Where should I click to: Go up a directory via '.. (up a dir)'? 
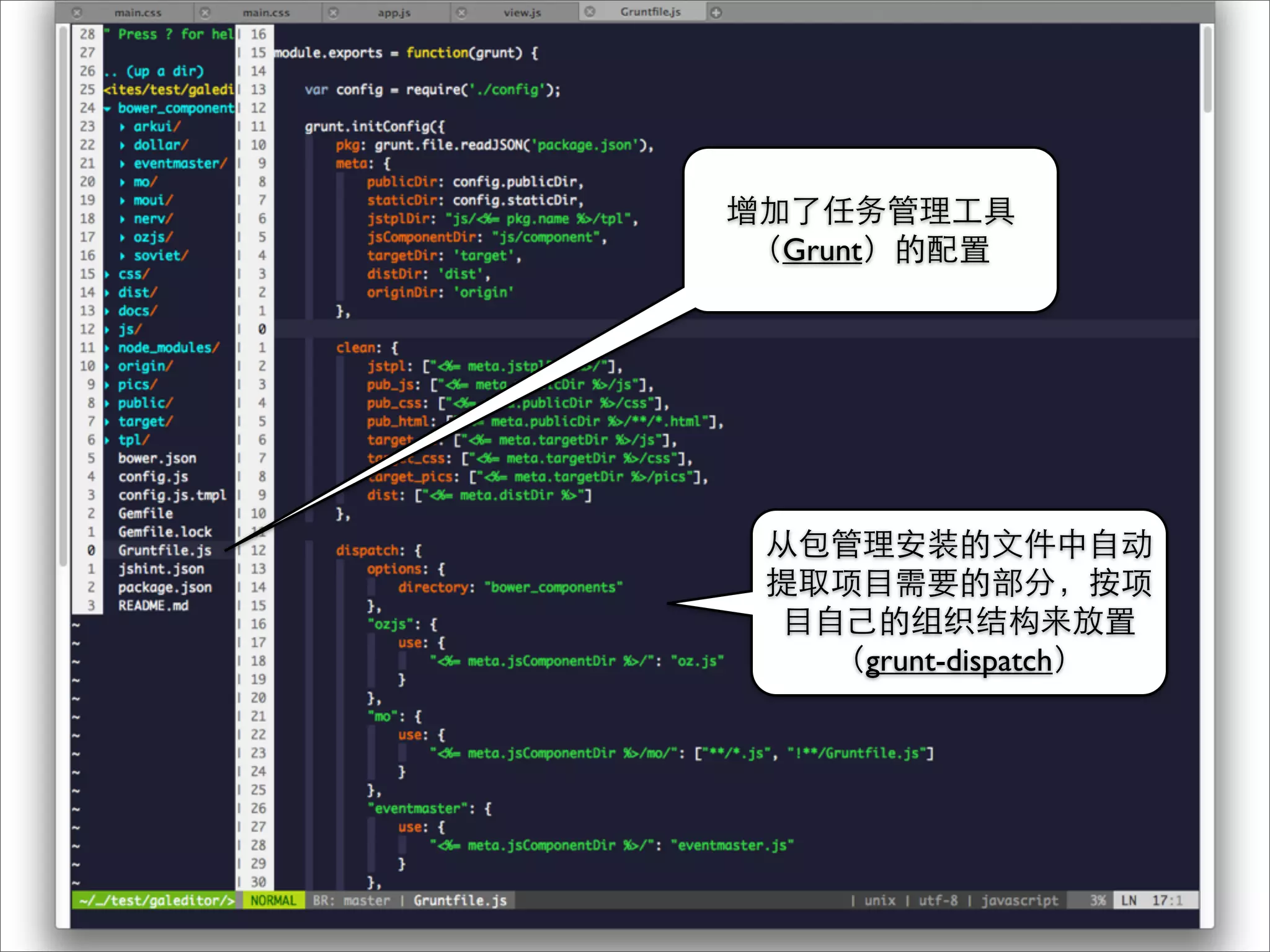154,72
